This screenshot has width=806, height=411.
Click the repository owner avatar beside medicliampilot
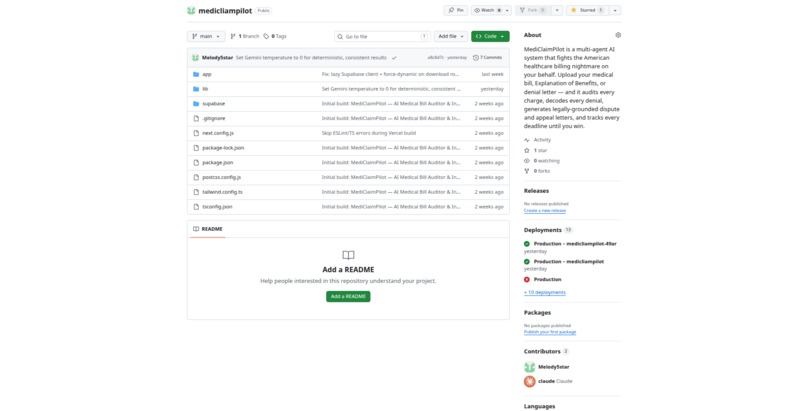[191, 10]
